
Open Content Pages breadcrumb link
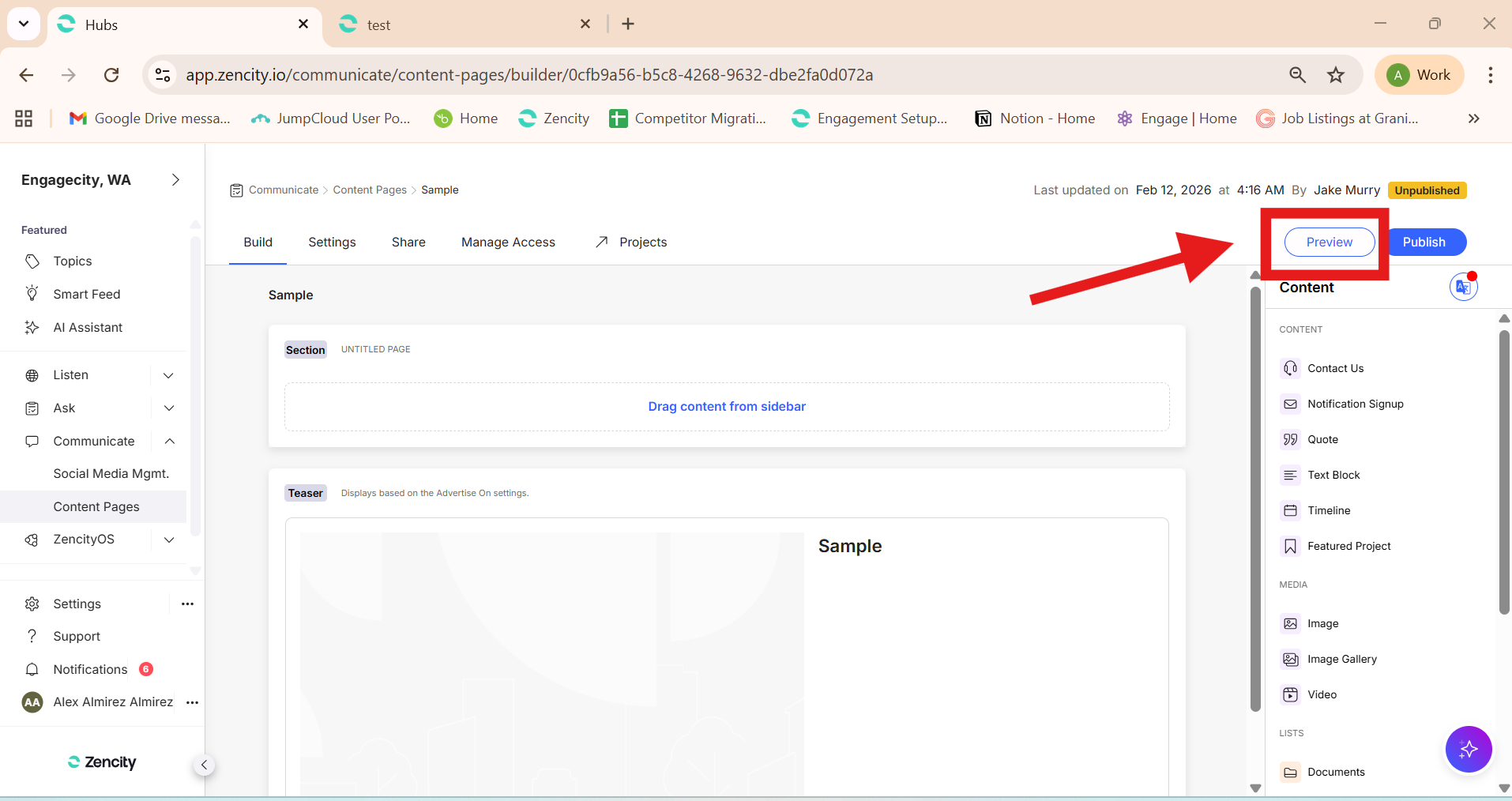pyautogui.click(x=370, y=190)
